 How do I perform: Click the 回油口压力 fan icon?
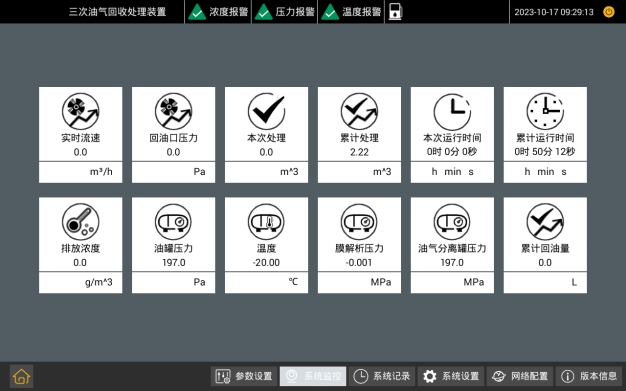[174, 111]
